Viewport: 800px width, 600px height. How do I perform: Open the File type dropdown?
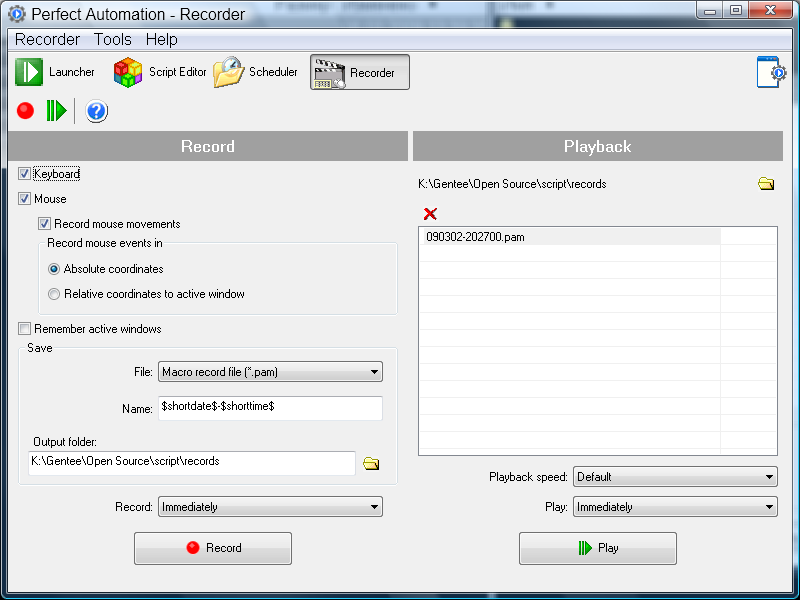(270, 372)
